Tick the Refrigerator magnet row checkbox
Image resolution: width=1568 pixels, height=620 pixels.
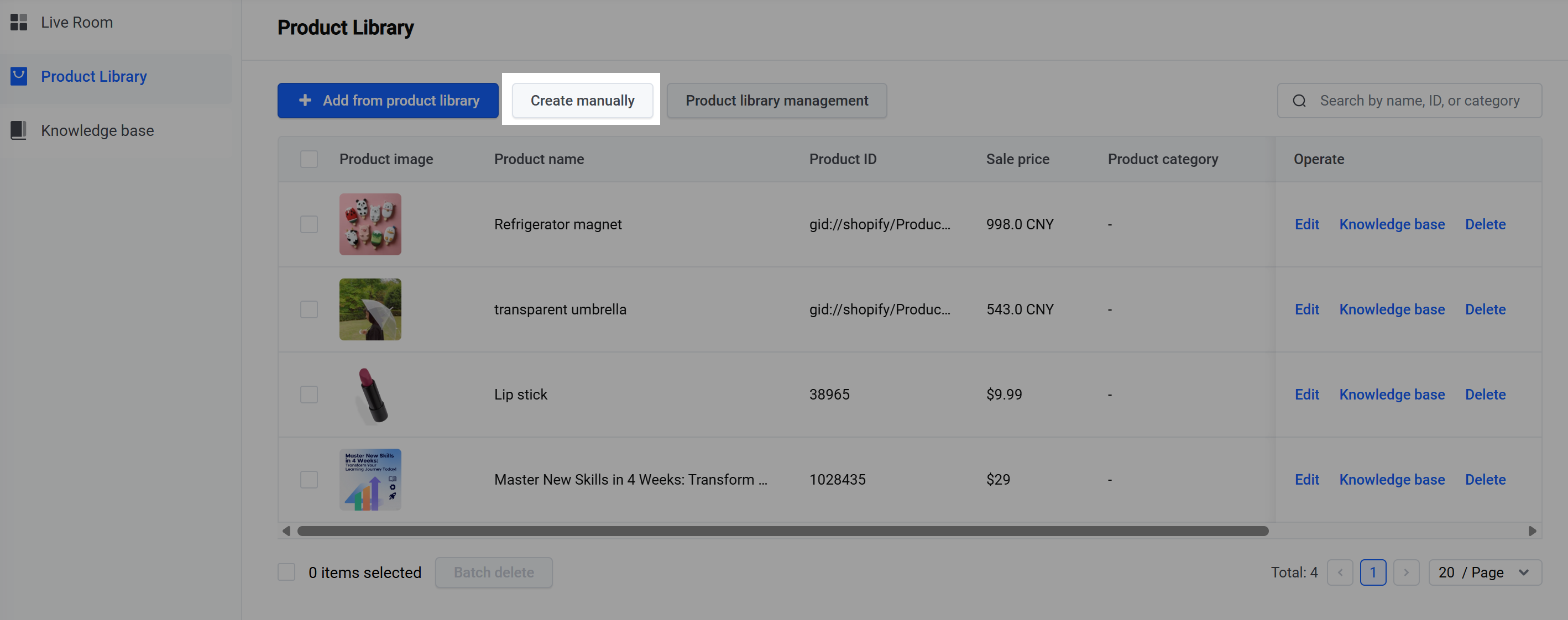309,224
